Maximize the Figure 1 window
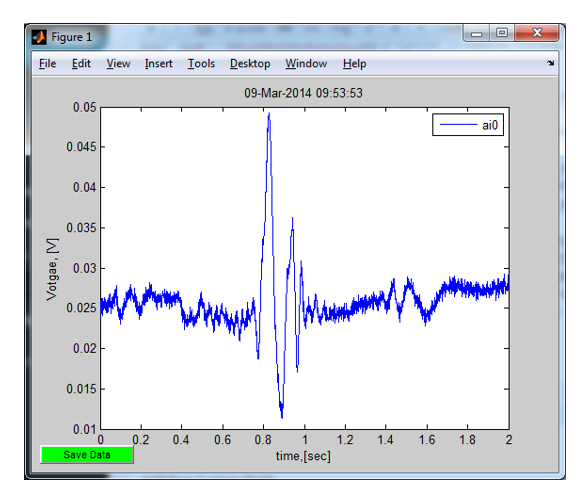 pos(502,33)
